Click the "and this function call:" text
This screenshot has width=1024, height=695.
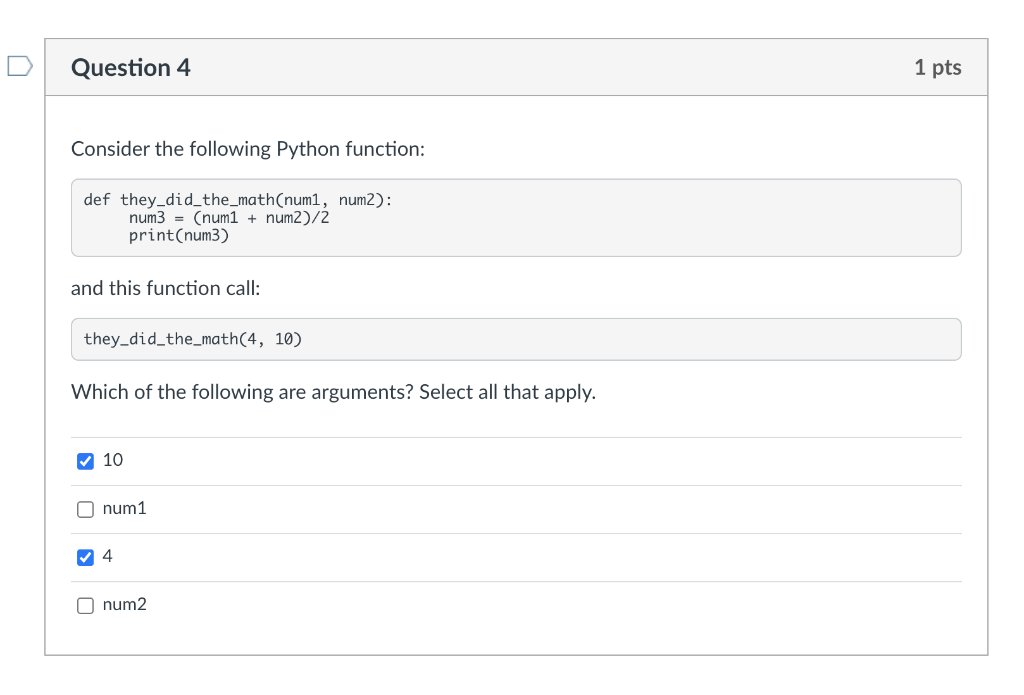pos(166,288)
